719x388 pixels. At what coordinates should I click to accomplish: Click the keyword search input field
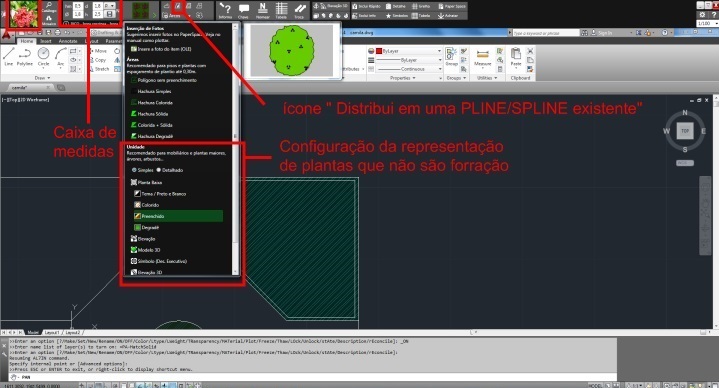546,33
